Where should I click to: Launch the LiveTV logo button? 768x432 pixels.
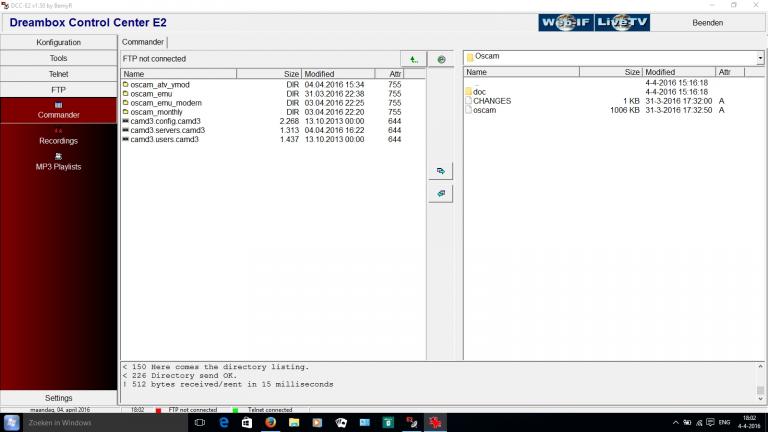point(621,22)
